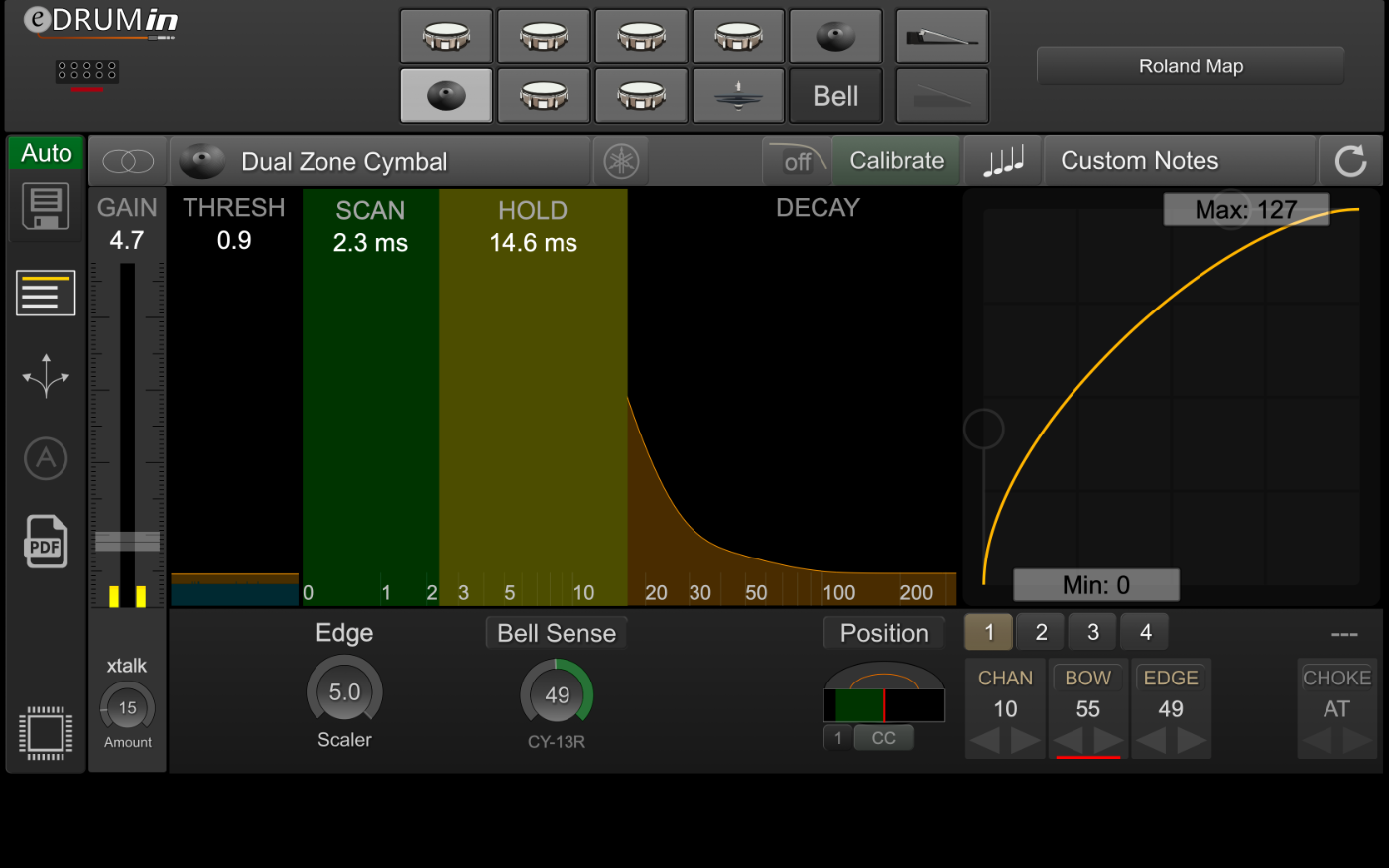Switch to note tab 4
The height and width of the screenshot is (868, 1389).
(1146, 632)
